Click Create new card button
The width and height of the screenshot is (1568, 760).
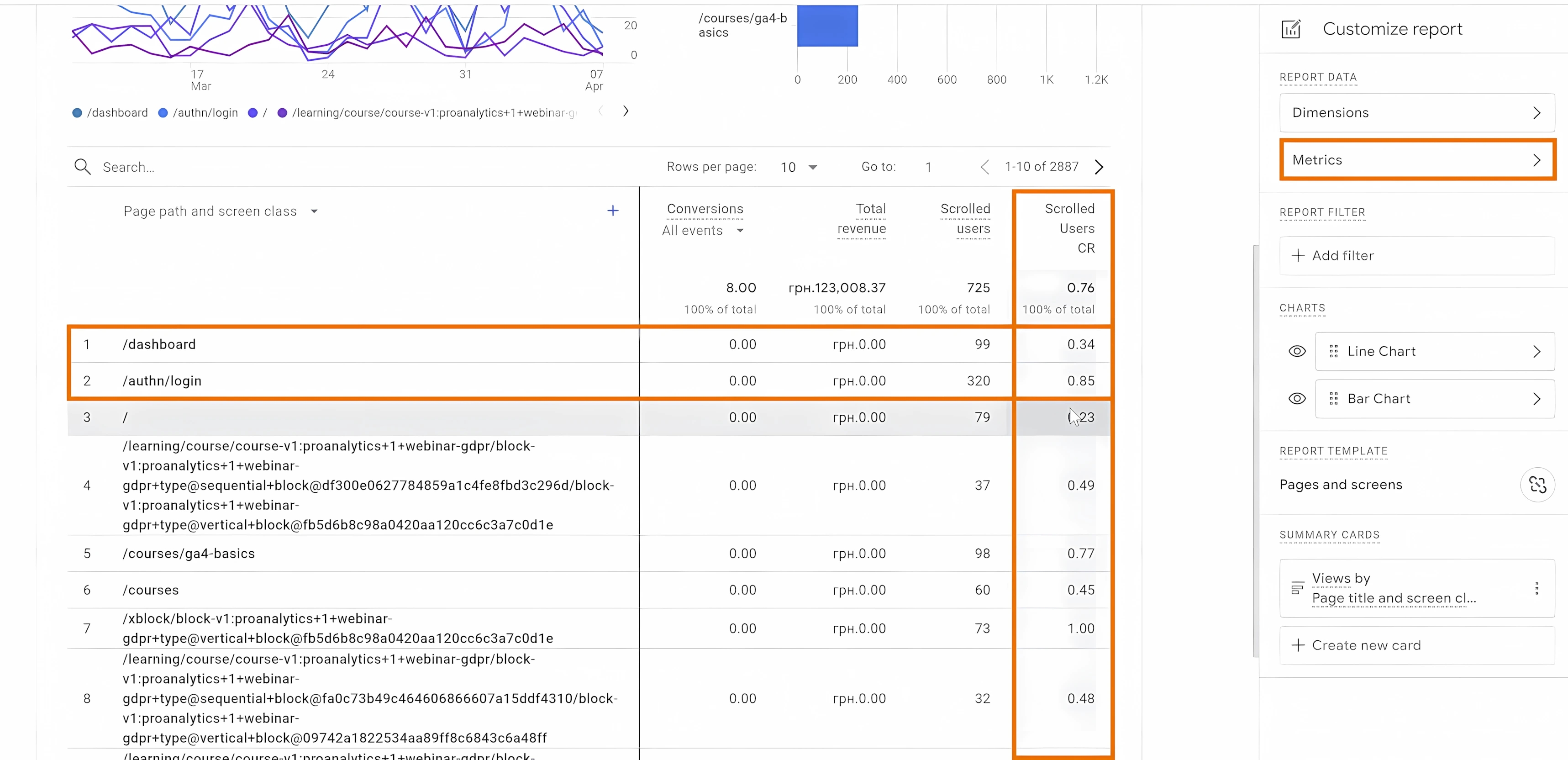[1417, 645]
